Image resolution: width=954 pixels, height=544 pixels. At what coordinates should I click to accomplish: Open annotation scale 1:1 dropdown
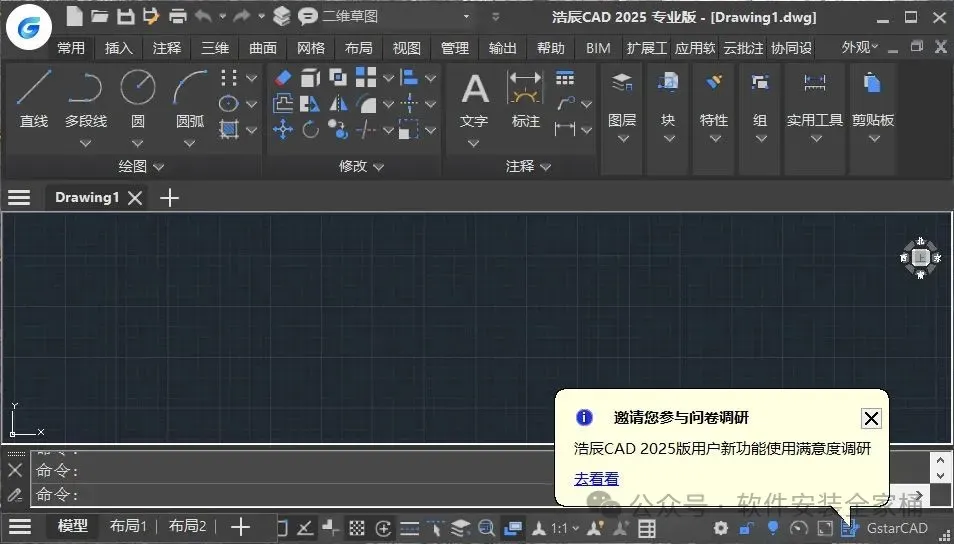pos(565,528)
